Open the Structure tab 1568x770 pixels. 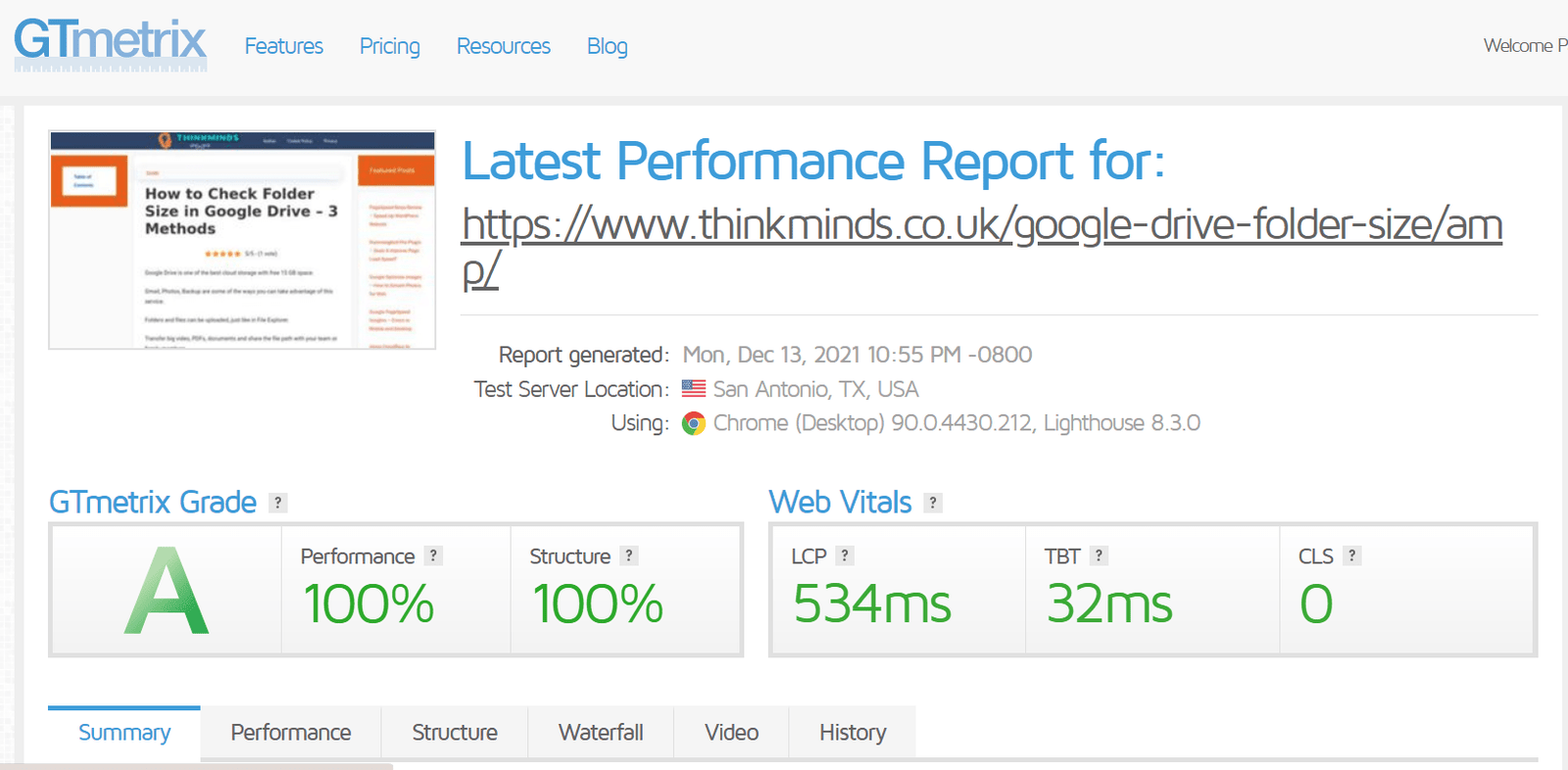[455, 733]
